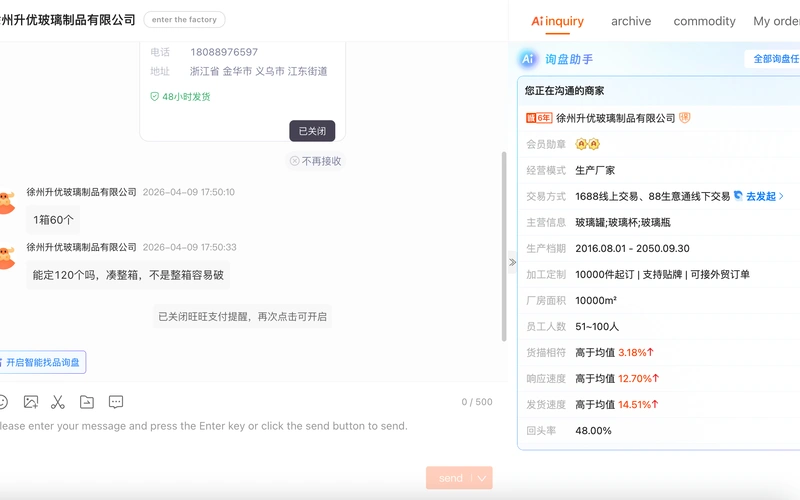The width and height of the screenshot is (800, 500).
Task: Click the send button
Action: click(x=451, y=478)
